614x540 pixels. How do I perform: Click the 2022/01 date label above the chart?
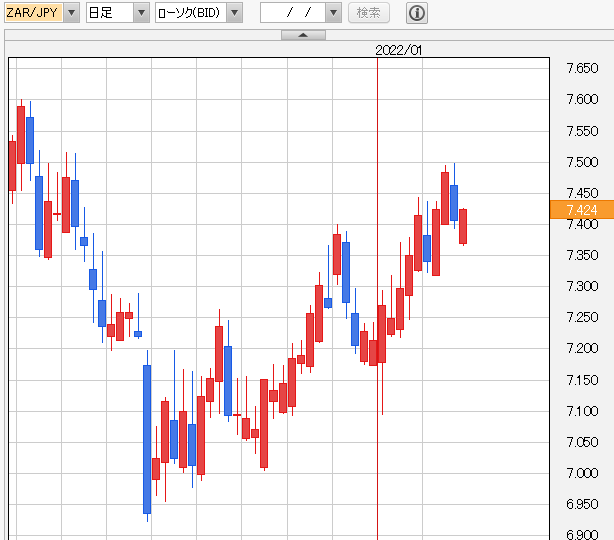pos(398,50)
